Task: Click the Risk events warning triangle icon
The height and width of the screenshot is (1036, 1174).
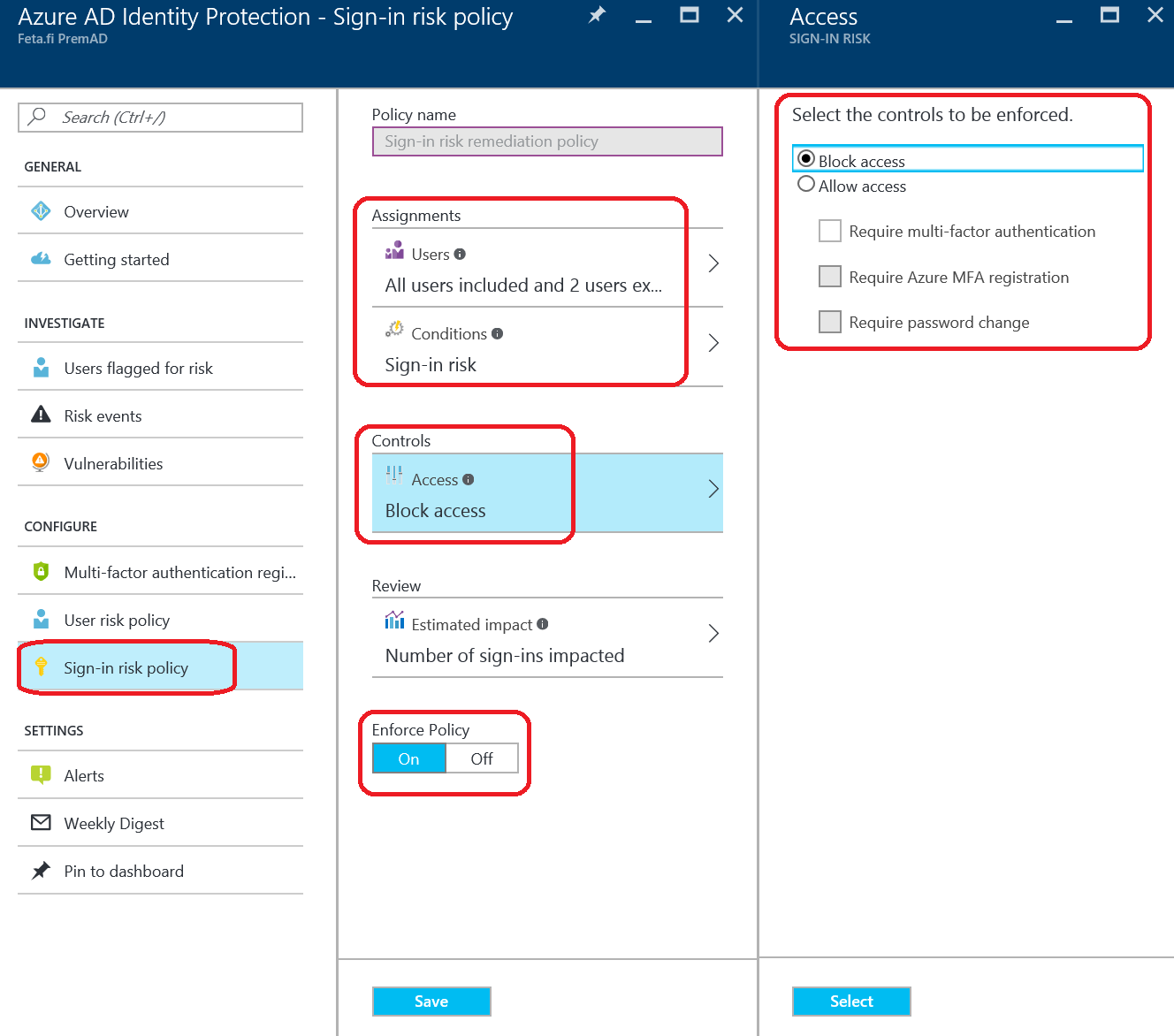Action: pos(41,415)
